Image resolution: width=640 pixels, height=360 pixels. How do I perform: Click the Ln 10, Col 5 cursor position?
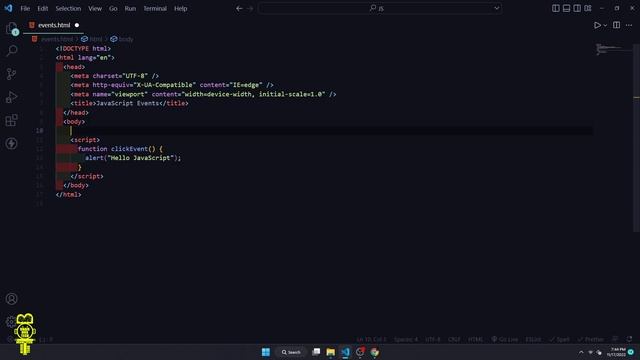tap(371, 339)
